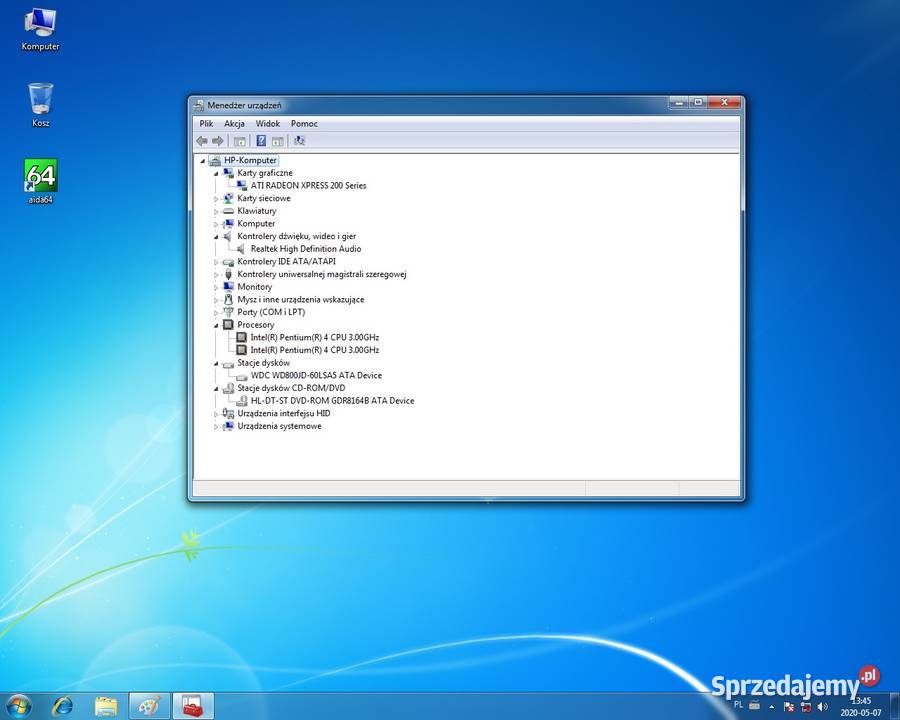Screen dimensions: 900x720
Task: Expand the Komputer branch arrow in tree
Action: tap(216, 224)
